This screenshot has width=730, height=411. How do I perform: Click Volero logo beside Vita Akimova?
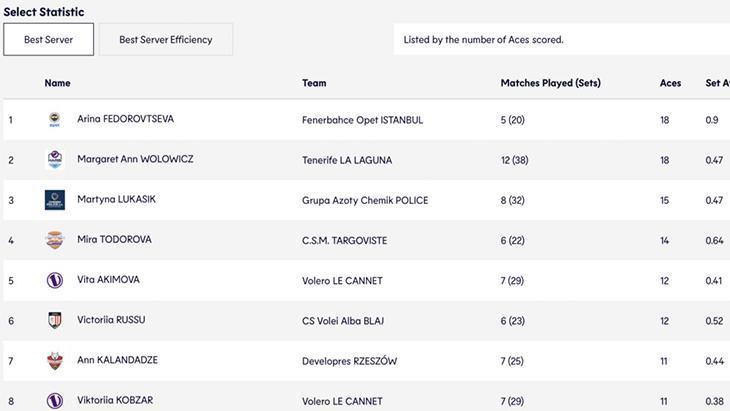[55, 281]
